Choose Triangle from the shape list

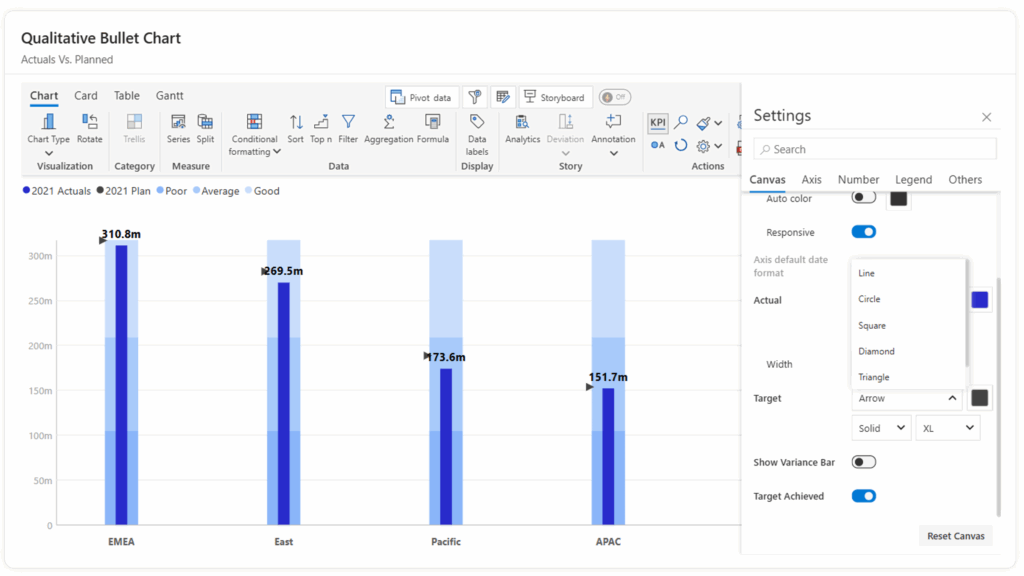(x=908, y=377)
